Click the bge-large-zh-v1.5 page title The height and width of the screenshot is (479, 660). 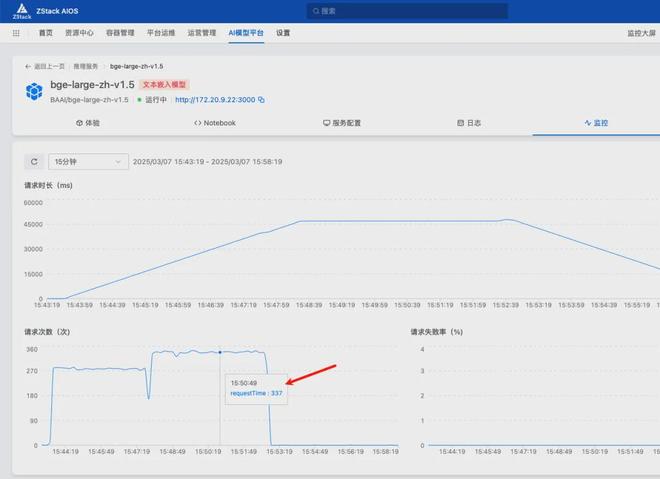92,85
